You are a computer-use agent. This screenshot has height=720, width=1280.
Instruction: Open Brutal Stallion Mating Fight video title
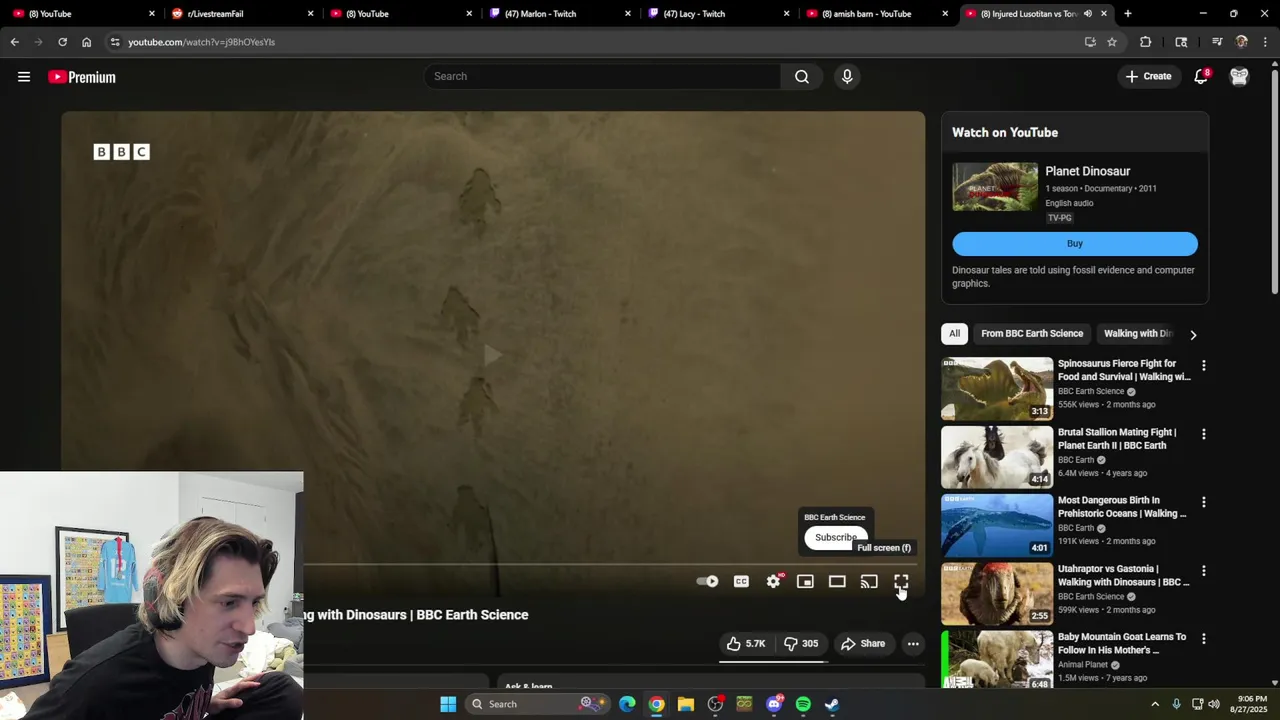click(x=1117, y=439)
